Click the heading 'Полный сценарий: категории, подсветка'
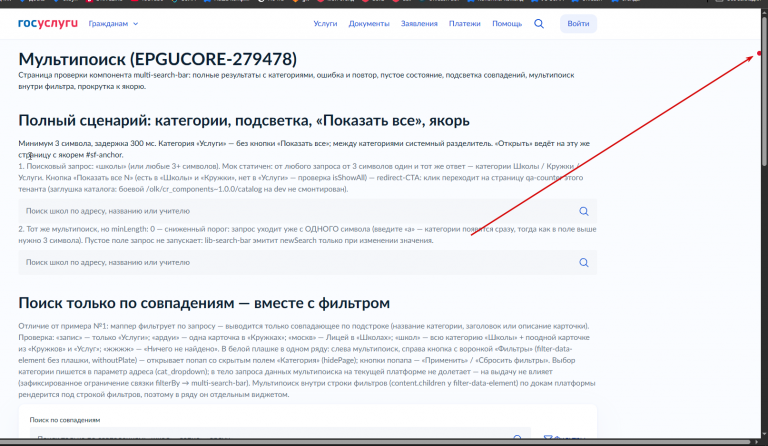The image size is (768, 446). [244, 120]
